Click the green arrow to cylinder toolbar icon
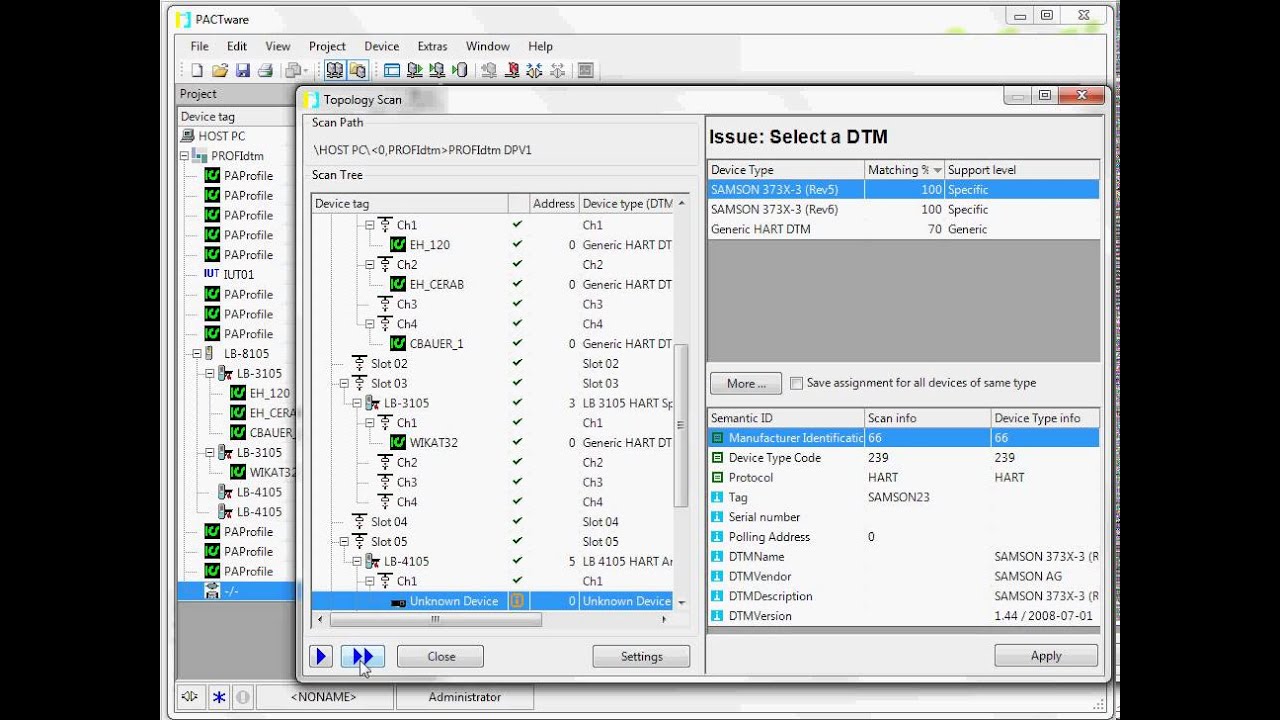The height and width of the screenshot is (720, 1280). click(460, 70)
